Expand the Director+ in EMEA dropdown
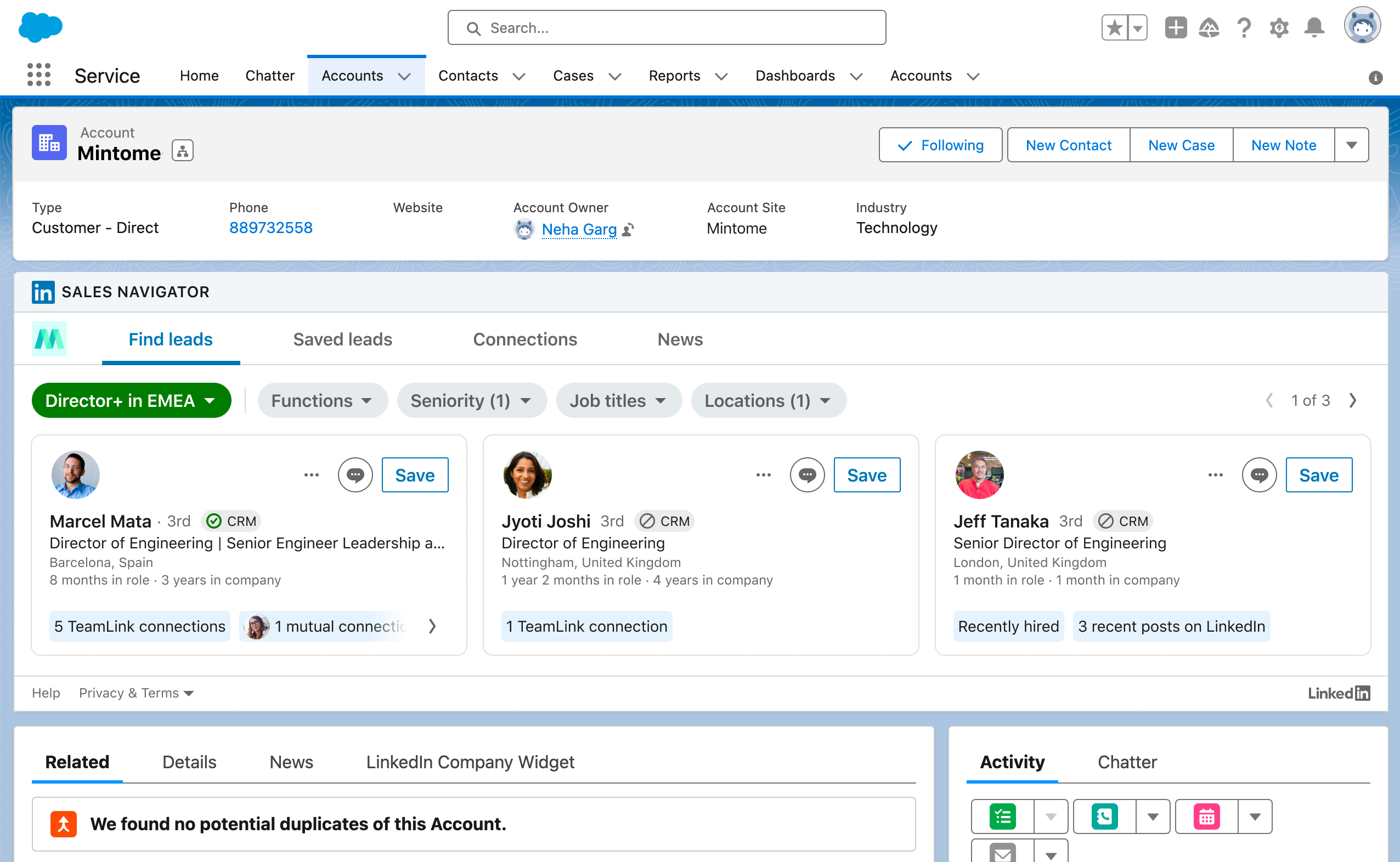This screenshot has height=862, width=1400. (x=131, y=400)
